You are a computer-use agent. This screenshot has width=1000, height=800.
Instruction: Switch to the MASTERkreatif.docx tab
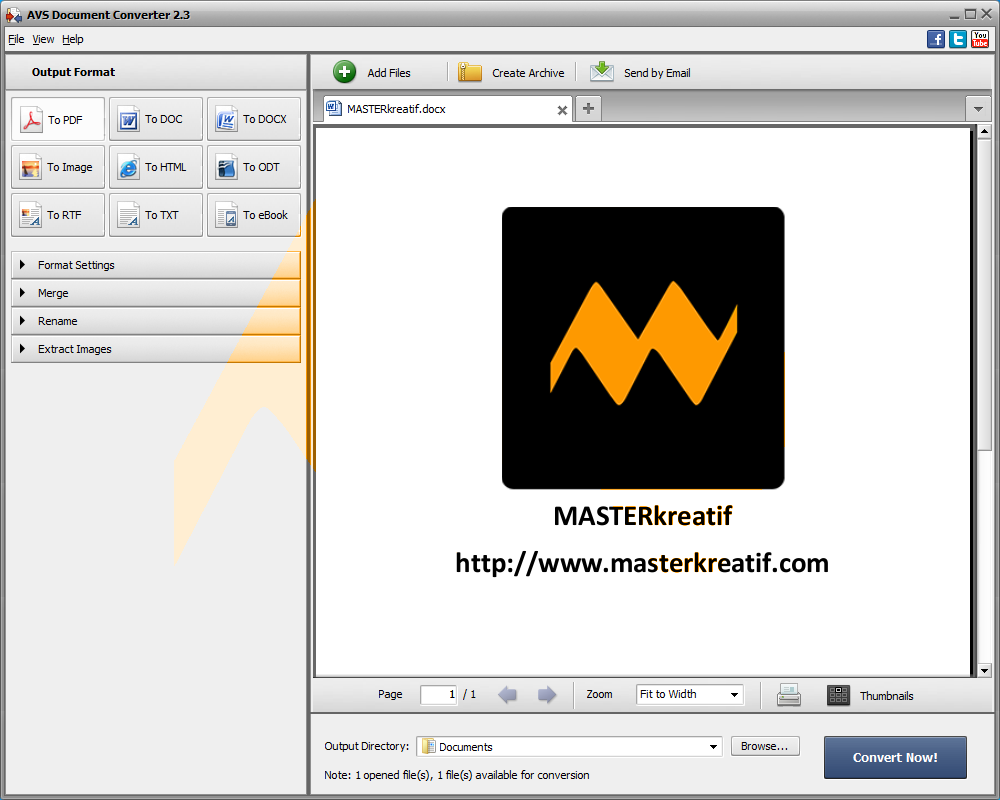pos(446,109)
